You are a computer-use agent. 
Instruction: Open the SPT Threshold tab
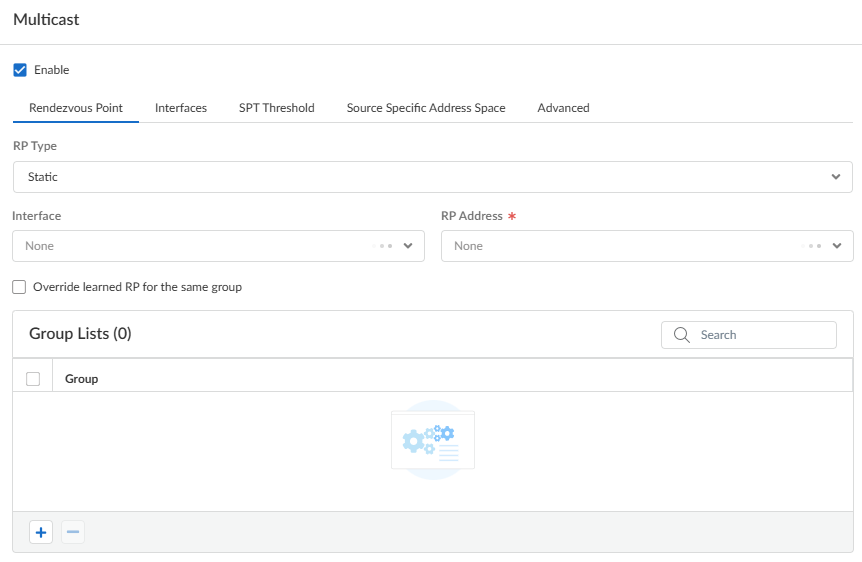[x=277, y=108]
